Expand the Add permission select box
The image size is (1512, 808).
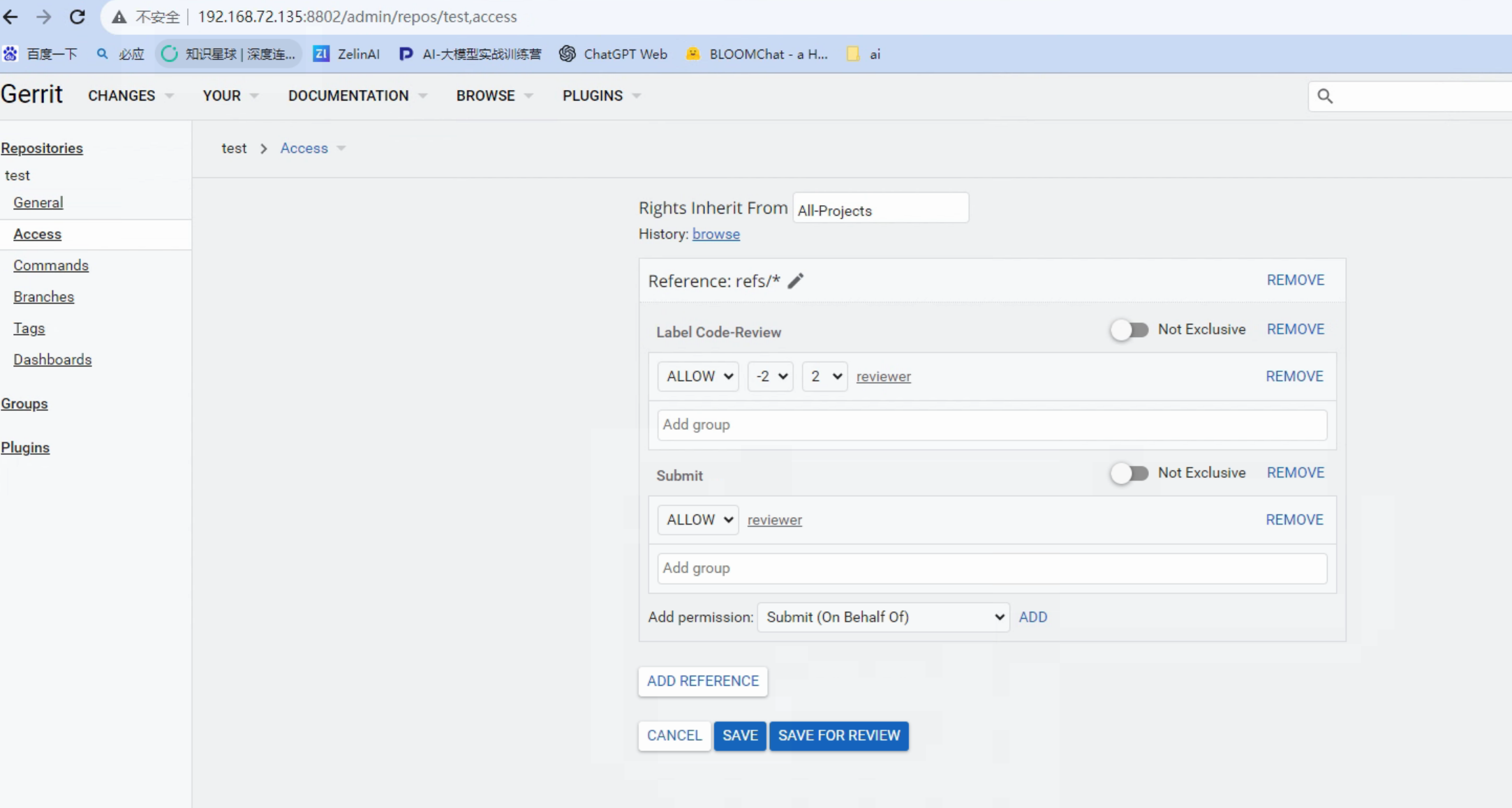click(883, 618)
